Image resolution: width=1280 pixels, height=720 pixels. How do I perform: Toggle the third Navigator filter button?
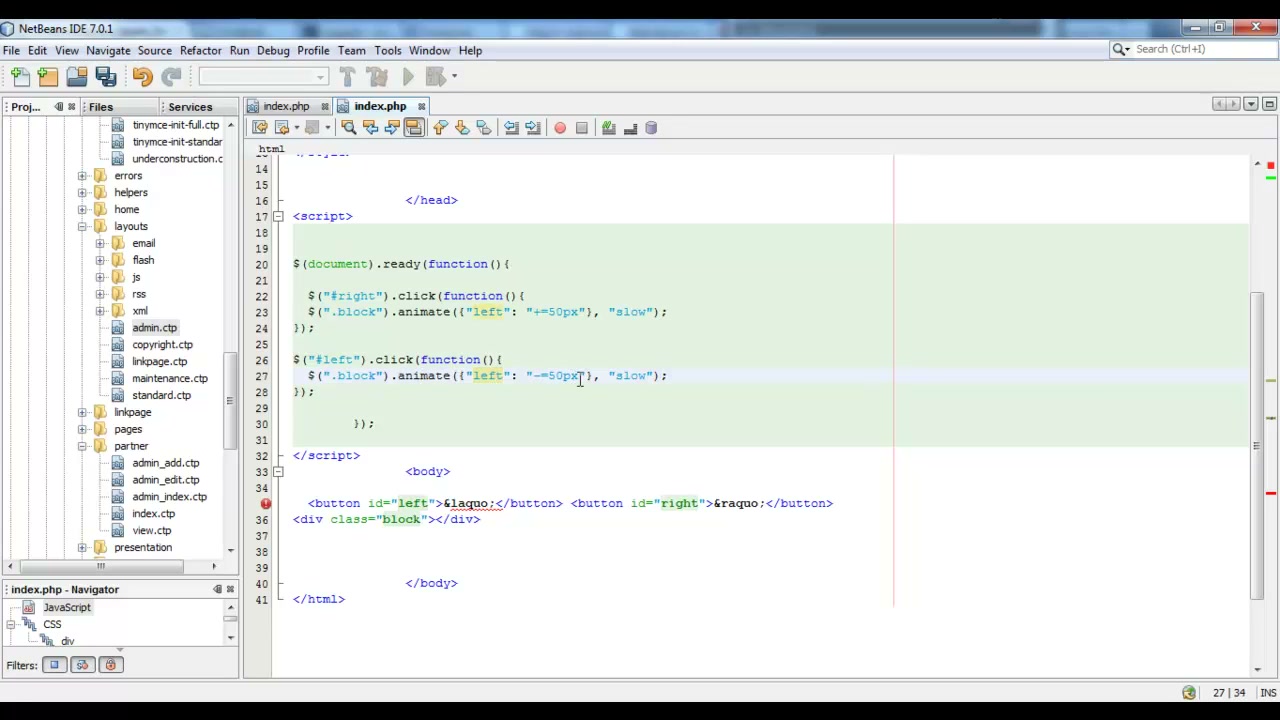(110, 665)
